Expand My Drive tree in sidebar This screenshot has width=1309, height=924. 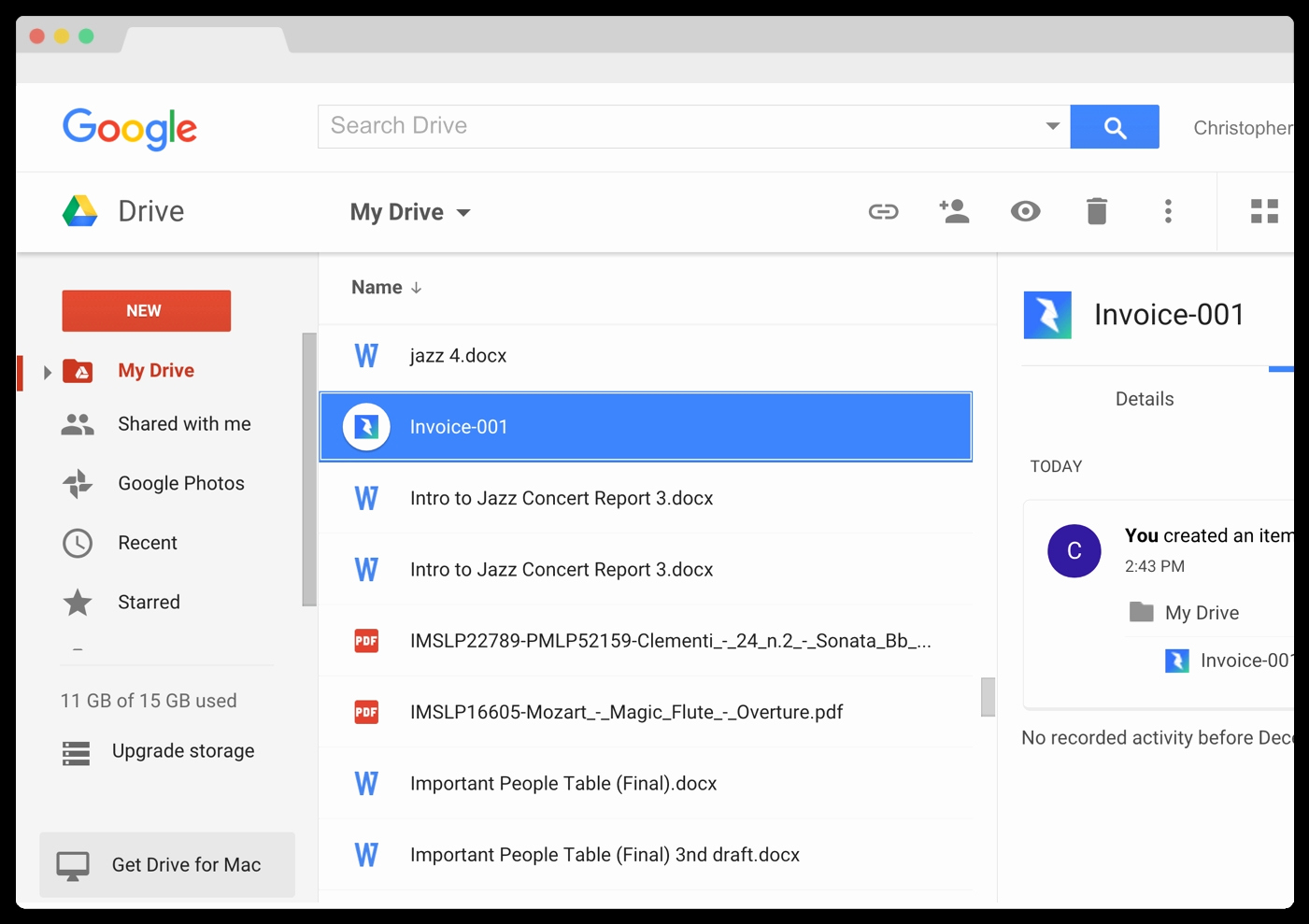[x=47, y=372]
